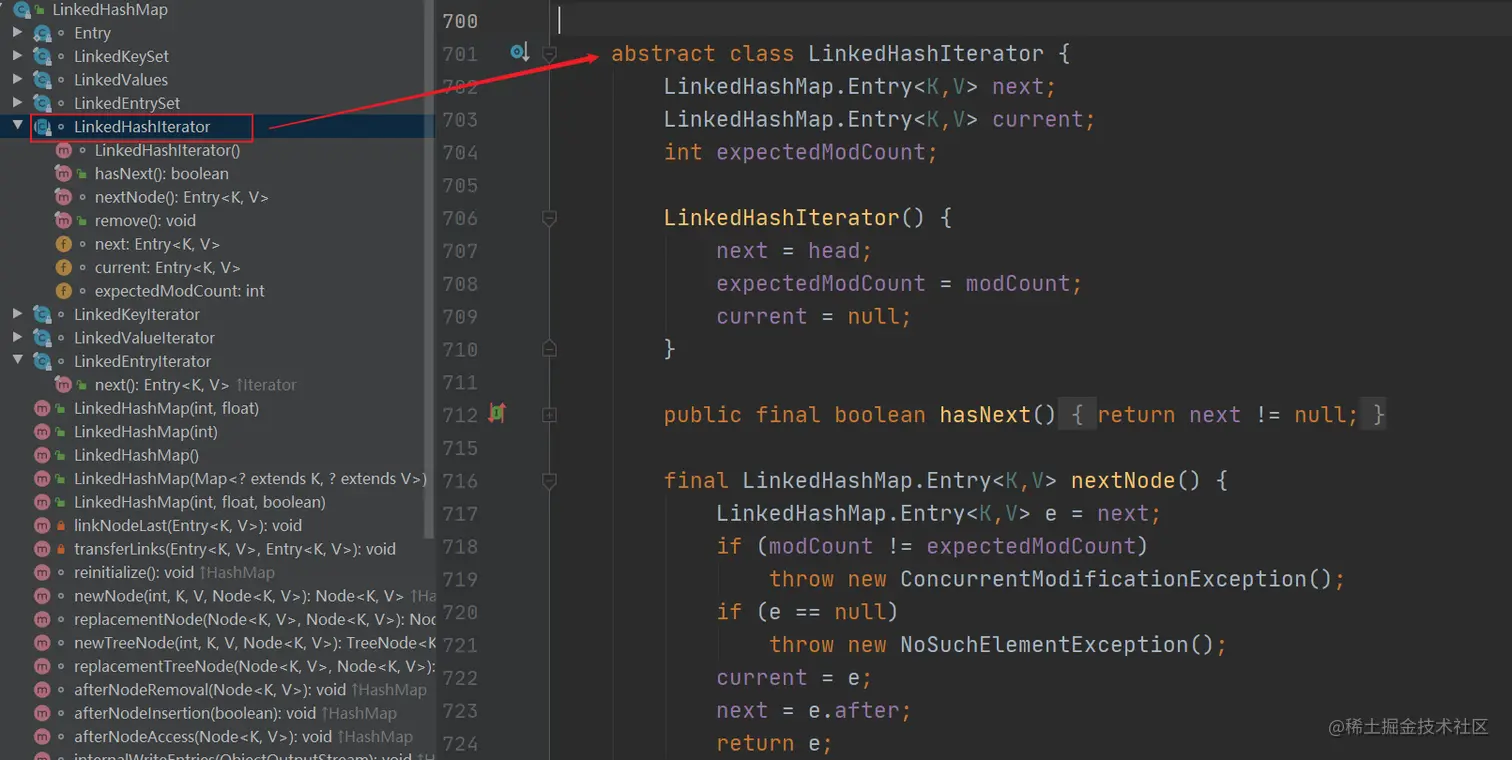The width and height of the screenshot is (1512, 760).
Task: Click the has-subclasses gutter icon on line 701
Action: pyautogui.click(x=519, y=52)
